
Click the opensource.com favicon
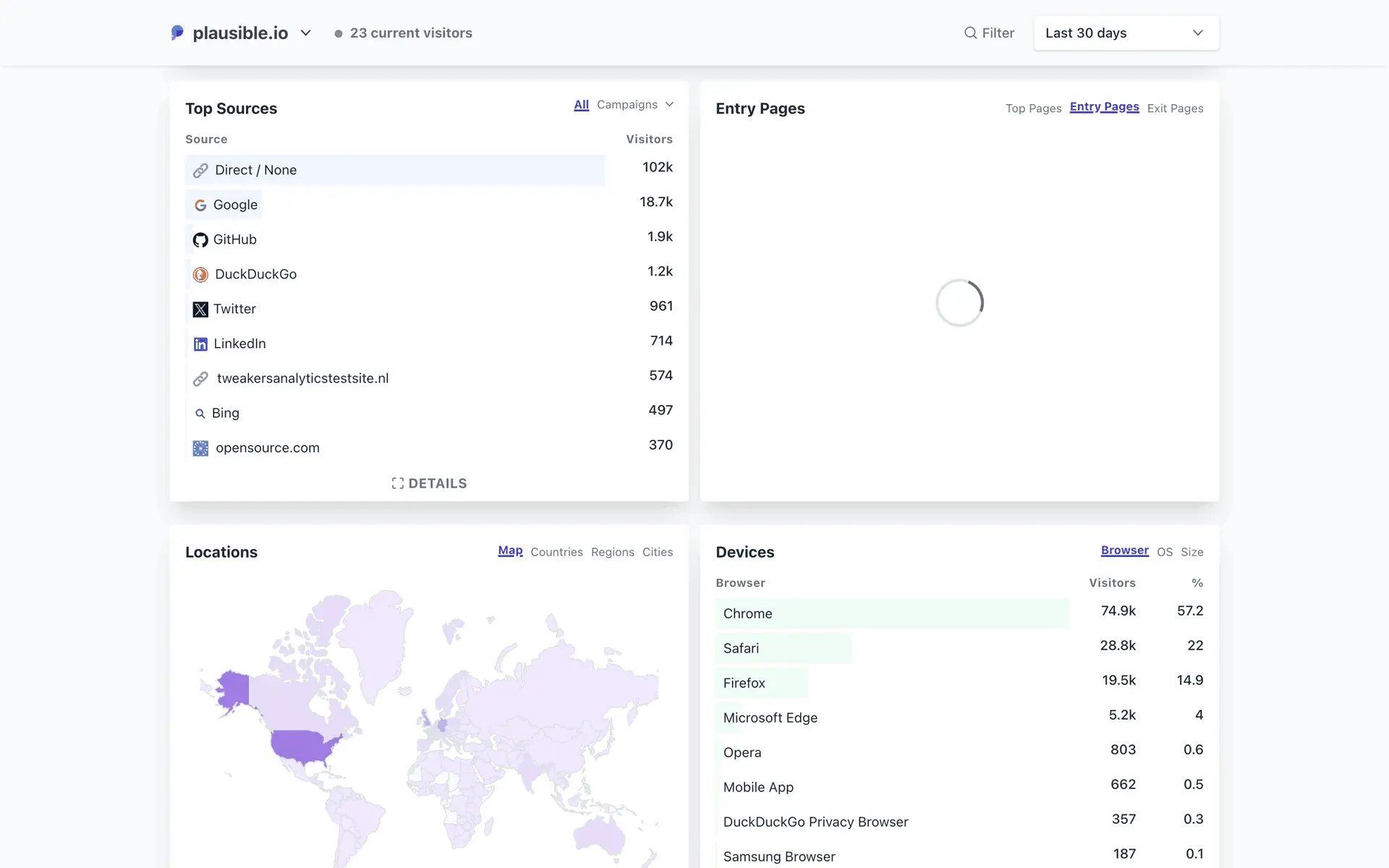(200, 448)
